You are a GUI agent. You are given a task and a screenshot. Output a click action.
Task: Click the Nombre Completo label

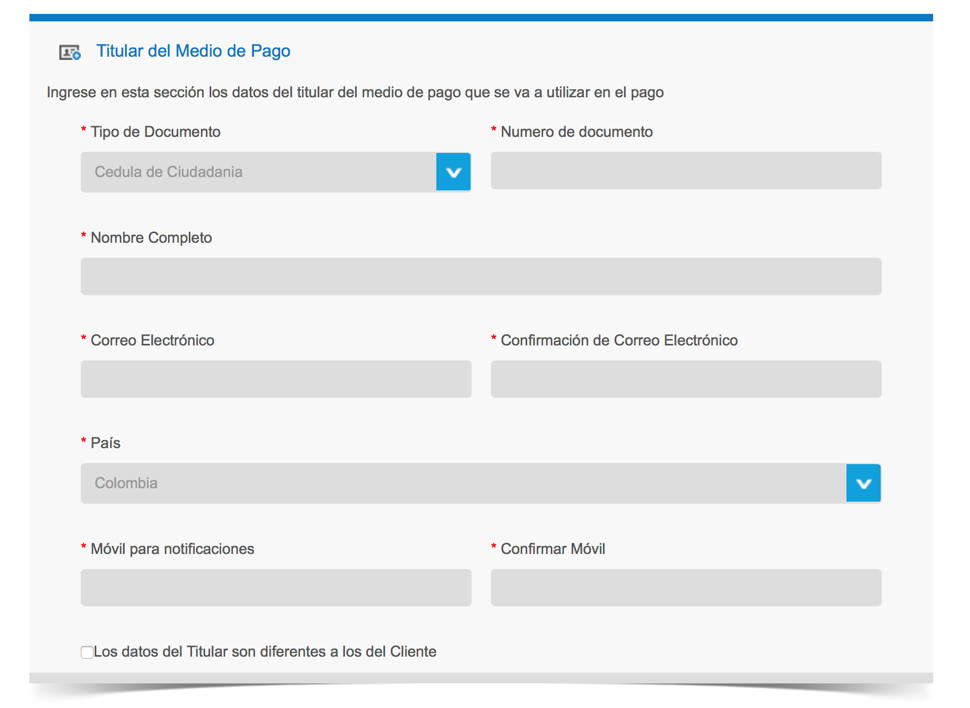pyautogui.click(x=151, y=238)
